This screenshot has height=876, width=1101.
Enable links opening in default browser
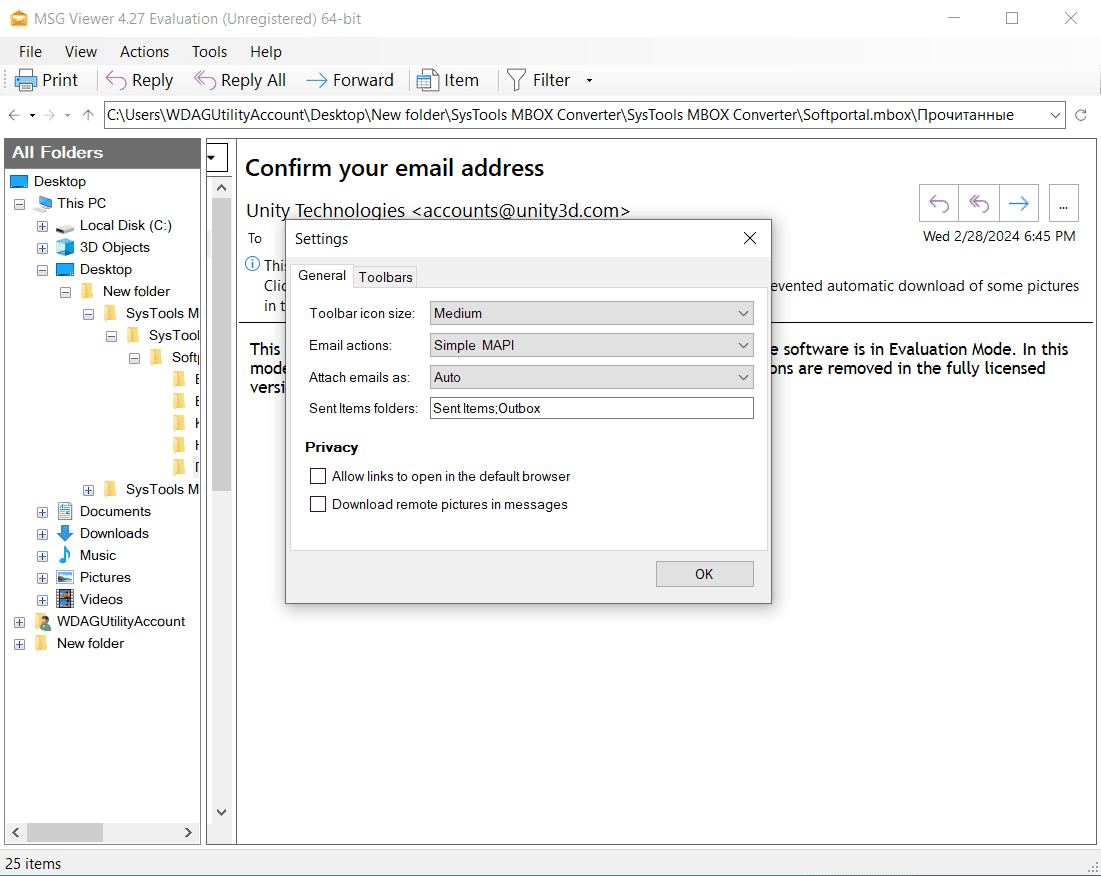(x=318, y=477)
